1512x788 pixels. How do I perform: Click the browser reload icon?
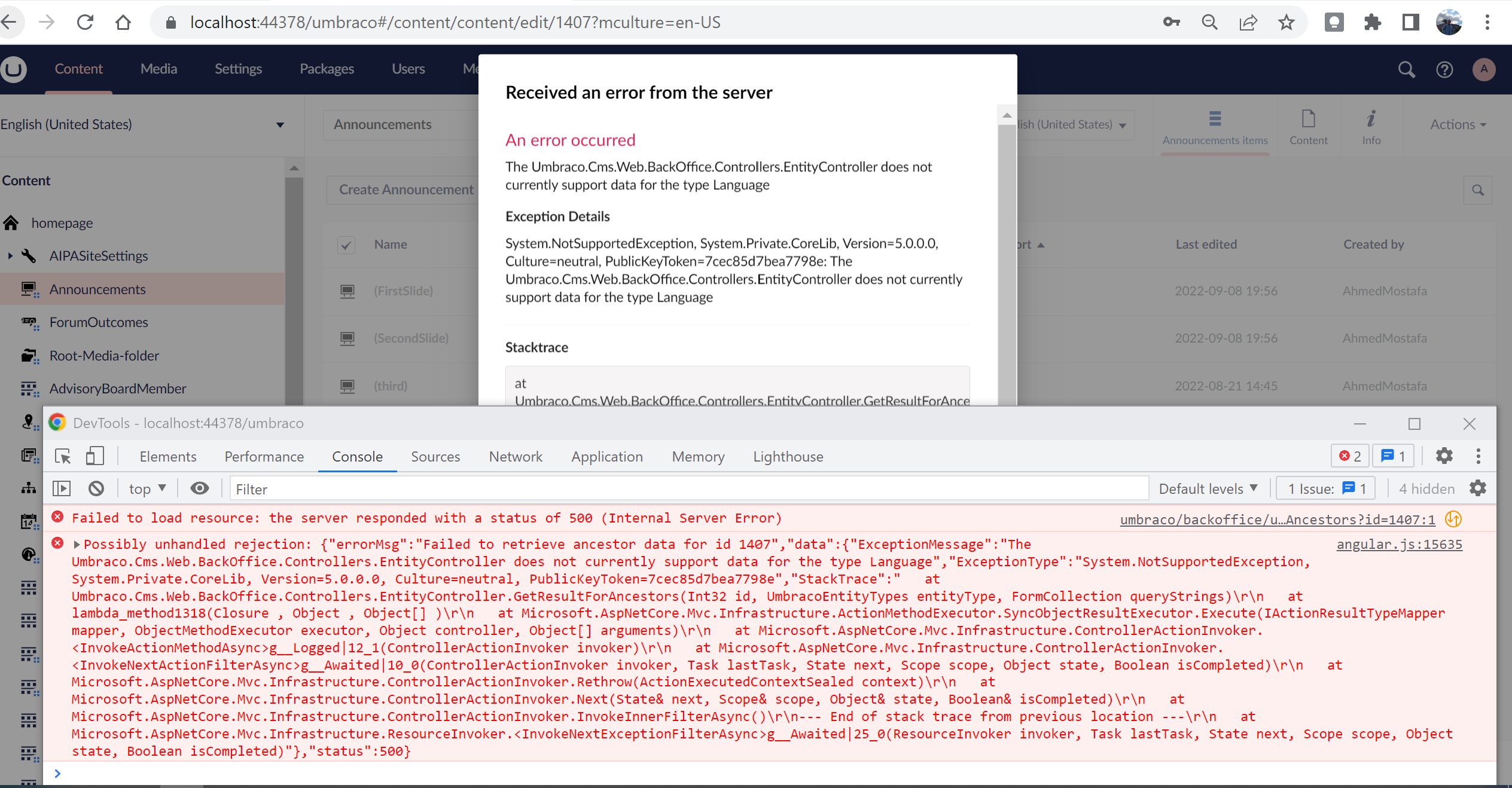click(85, 22)
